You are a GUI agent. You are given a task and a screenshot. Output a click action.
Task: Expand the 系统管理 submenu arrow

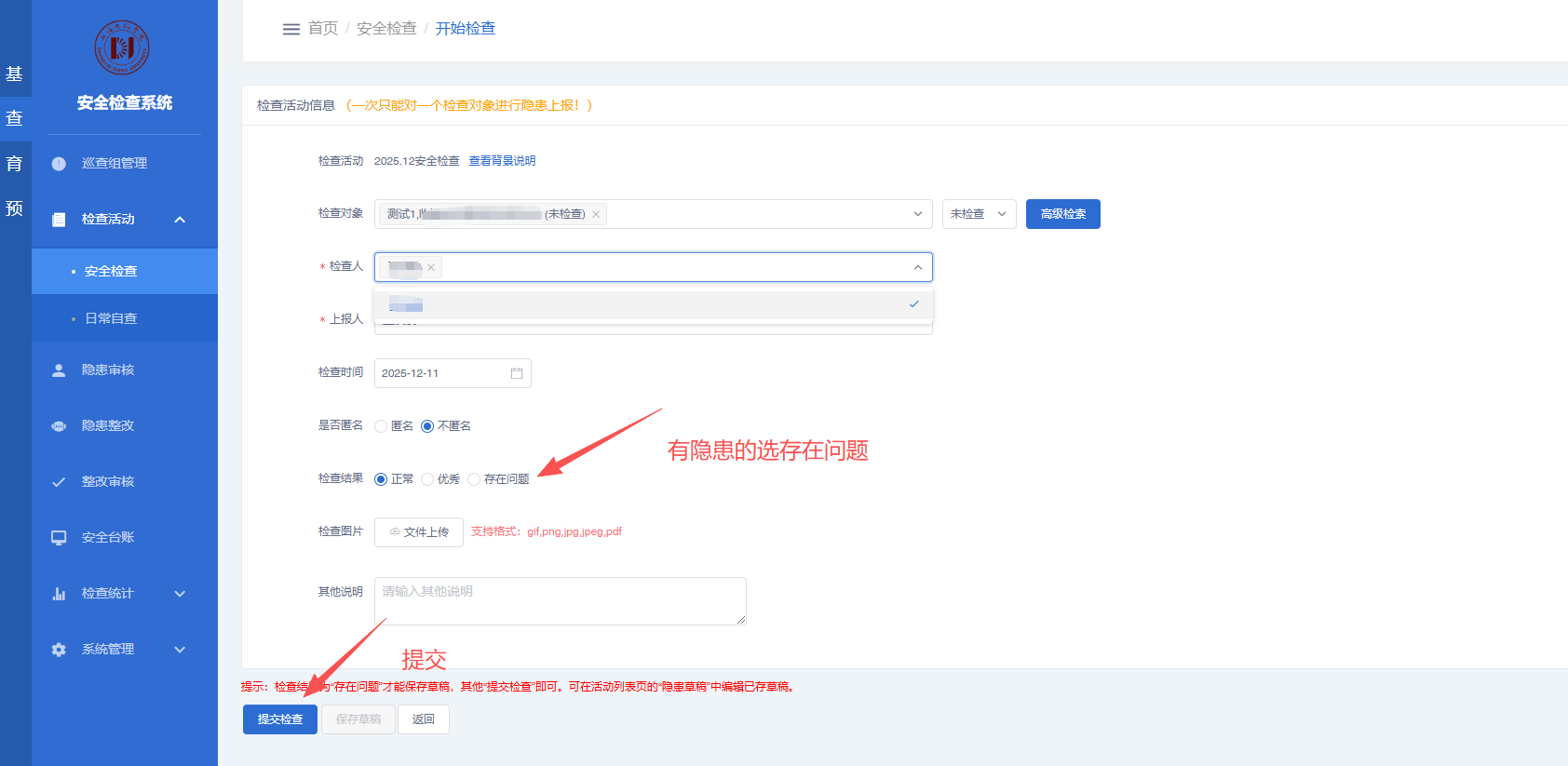[180, 650]
